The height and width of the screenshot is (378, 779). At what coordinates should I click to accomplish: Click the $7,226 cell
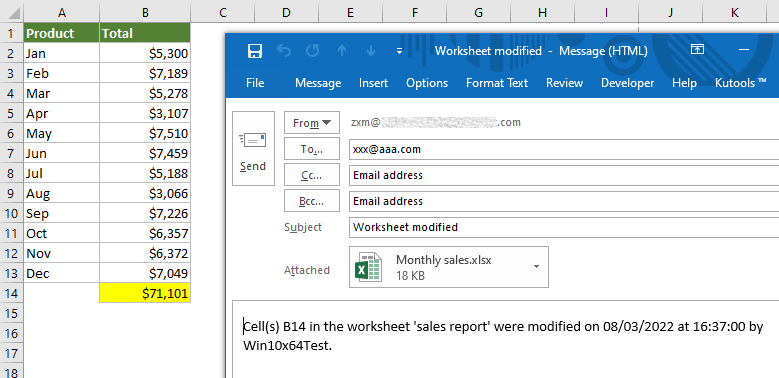point(145,213)
